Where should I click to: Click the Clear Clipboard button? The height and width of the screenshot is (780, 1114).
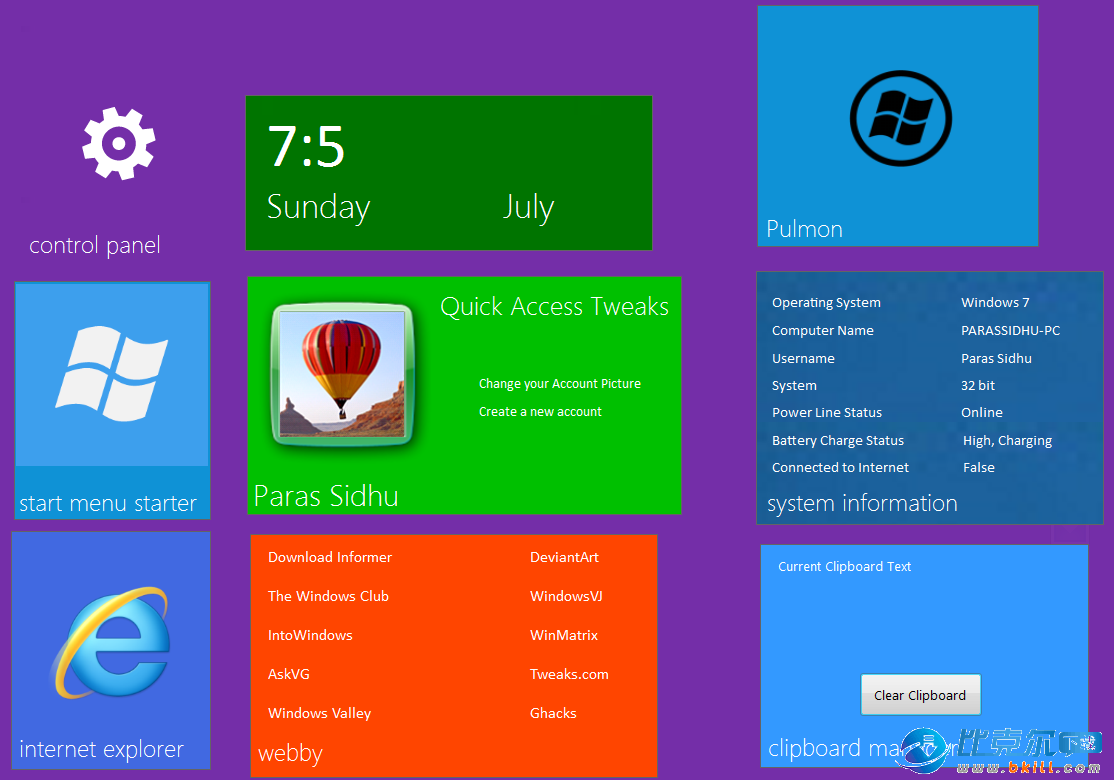[x=920, y=695]
